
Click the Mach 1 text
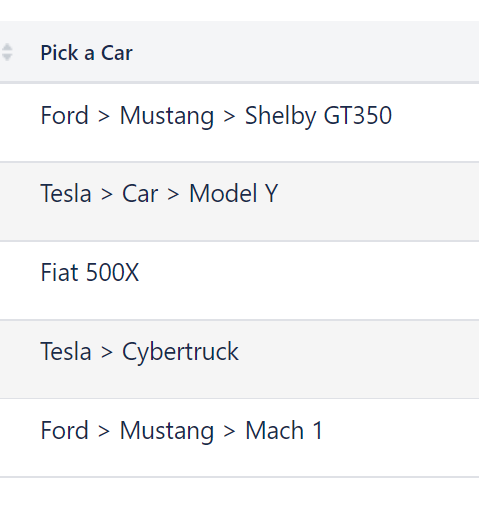coord(284,430)
